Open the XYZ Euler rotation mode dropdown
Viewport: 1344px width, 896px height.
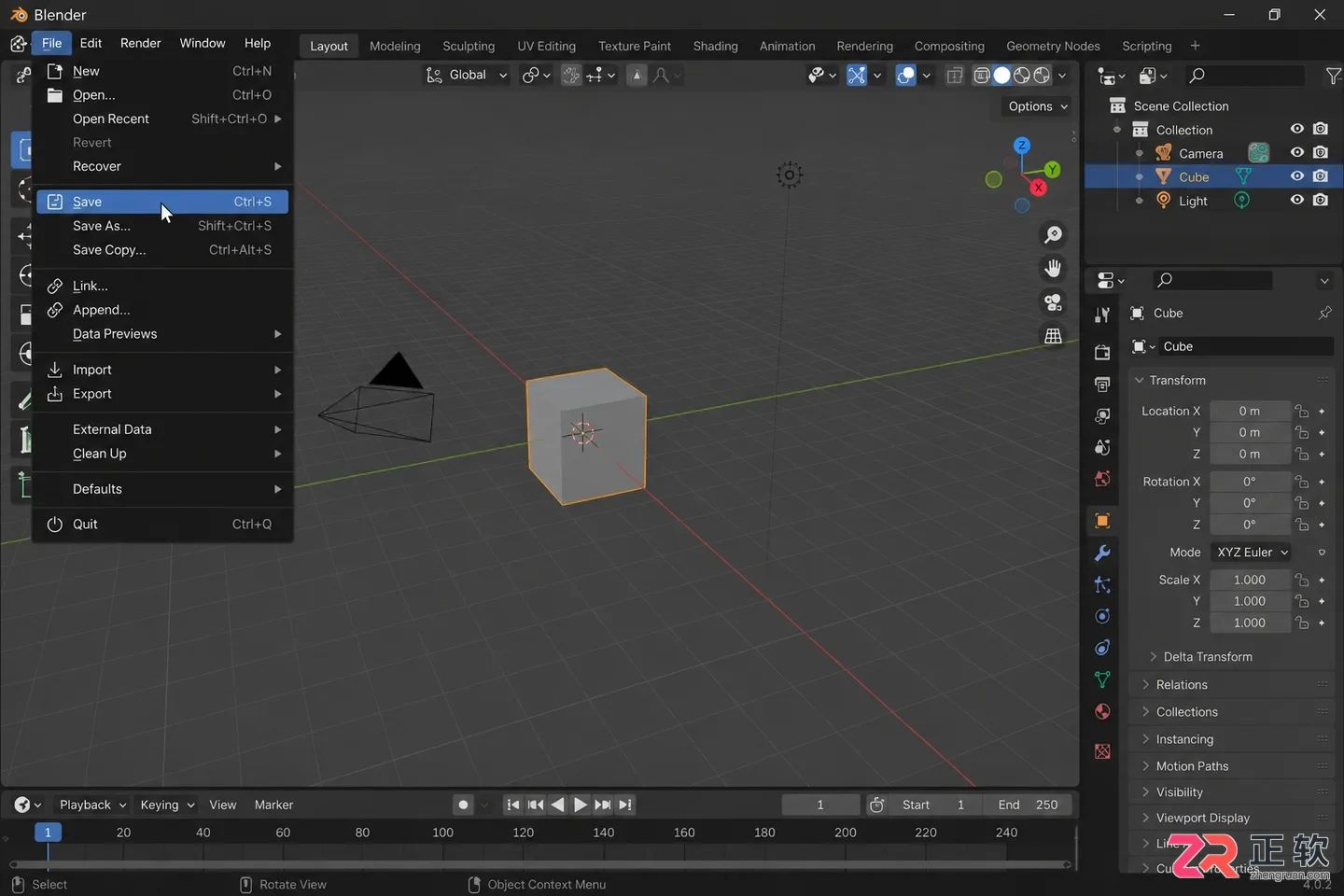click(x=1252, y=553)
